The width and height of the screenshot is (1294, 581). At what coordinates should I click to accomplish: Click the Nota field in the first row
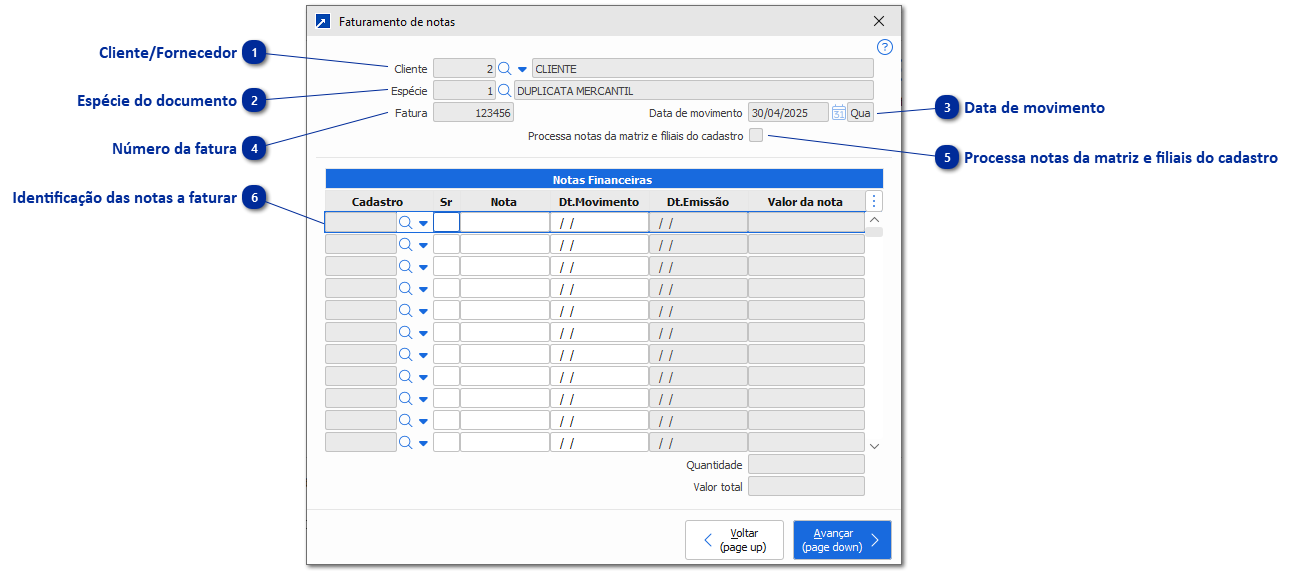(x=503, y=222)
